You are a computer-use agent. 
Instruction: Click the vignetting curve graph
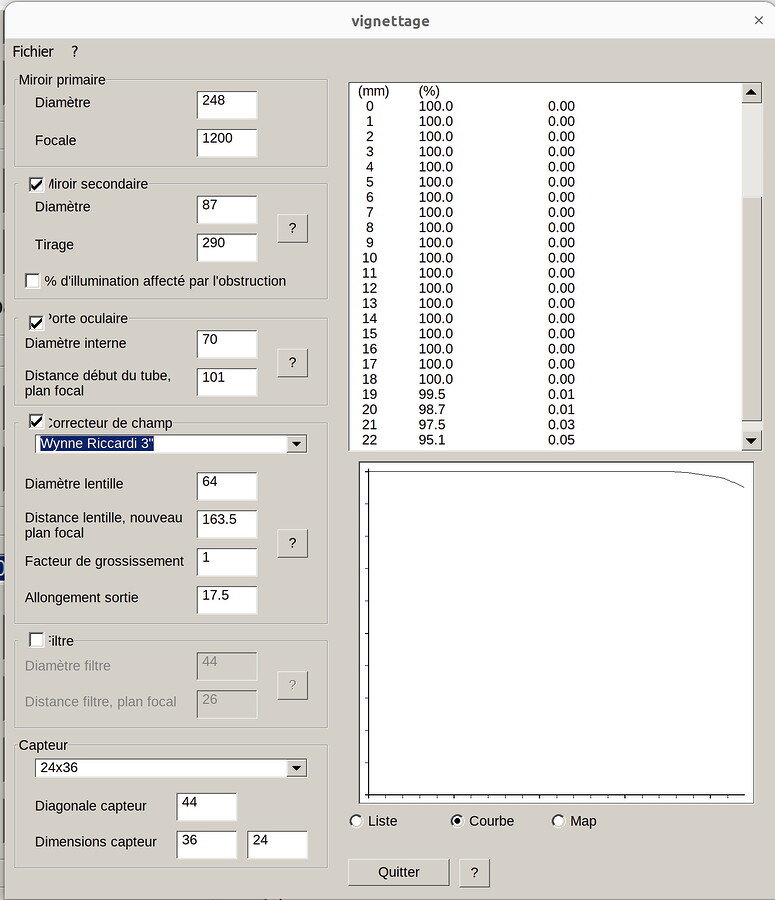556,633
